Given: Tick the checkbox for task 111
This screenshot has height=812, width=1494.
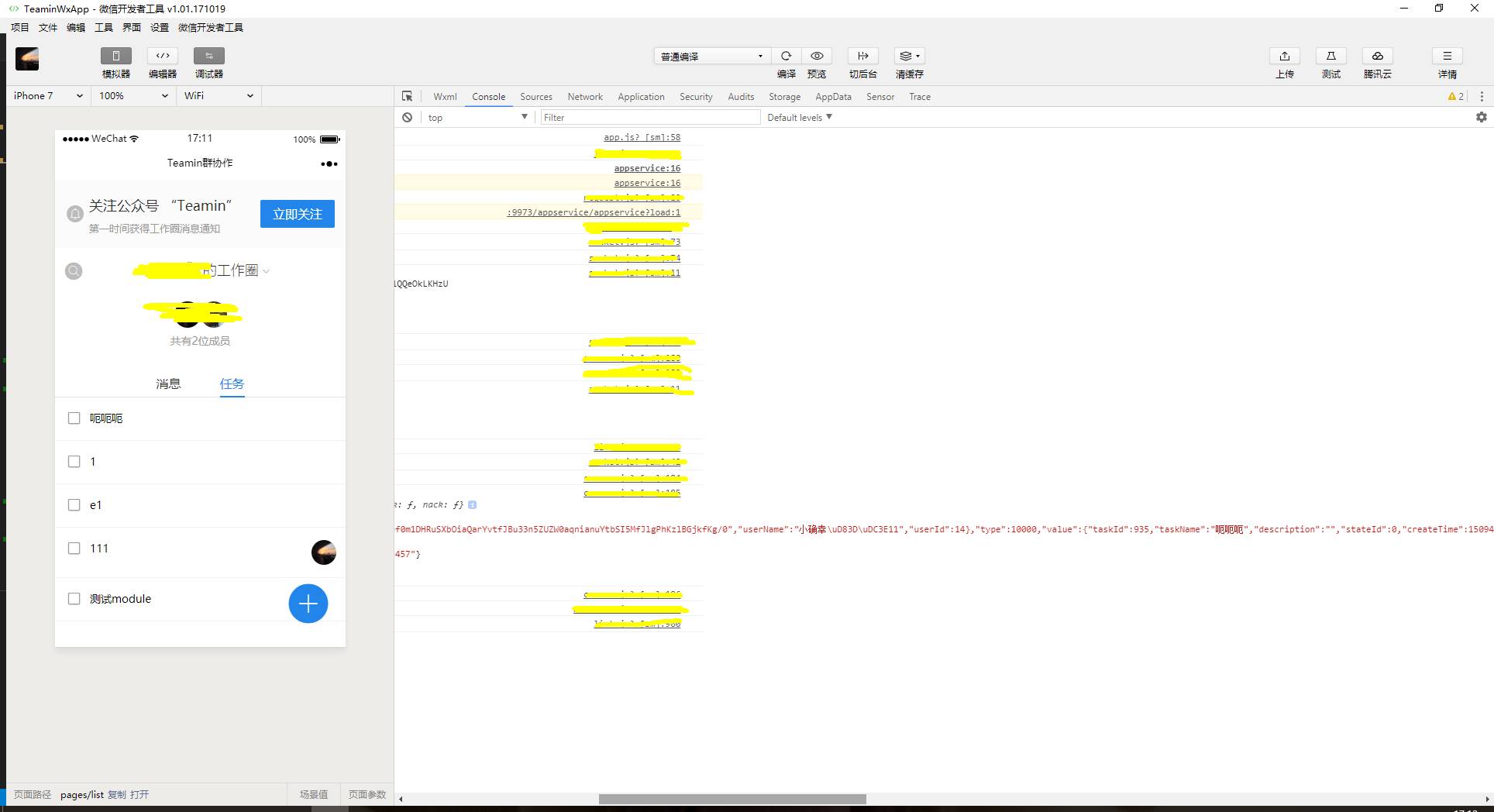Looking at the screenshot, I should click(74, 549).
